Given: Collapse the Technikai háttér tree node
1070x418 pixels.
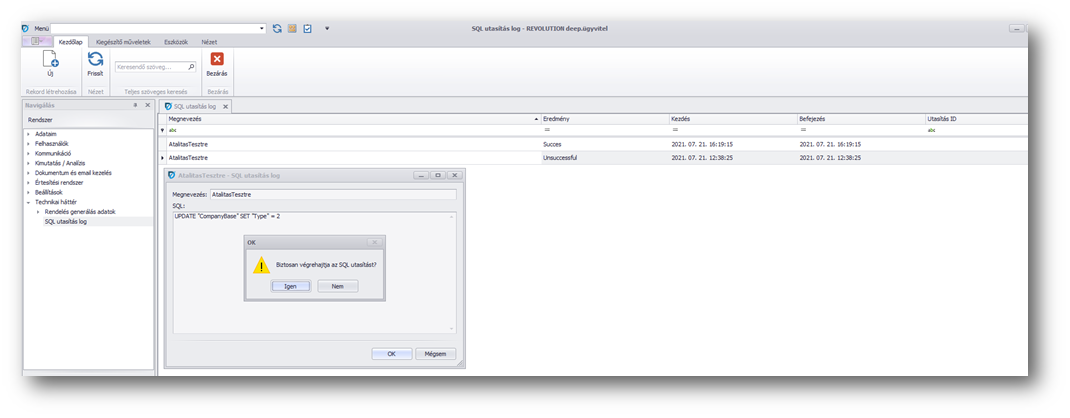Looking at the screenshot, I should pos(29,202).
